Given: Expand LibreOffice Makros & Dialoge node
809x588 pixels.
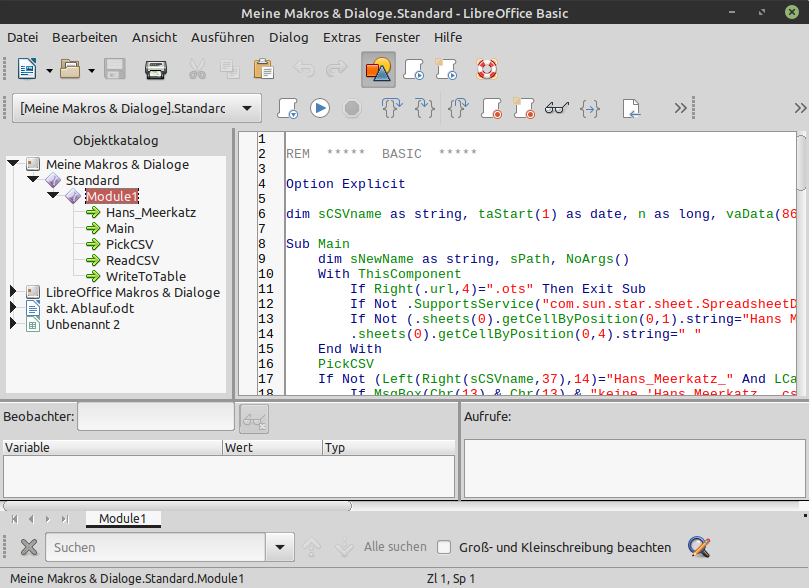Looking at the screenshot, I should 13,292.
